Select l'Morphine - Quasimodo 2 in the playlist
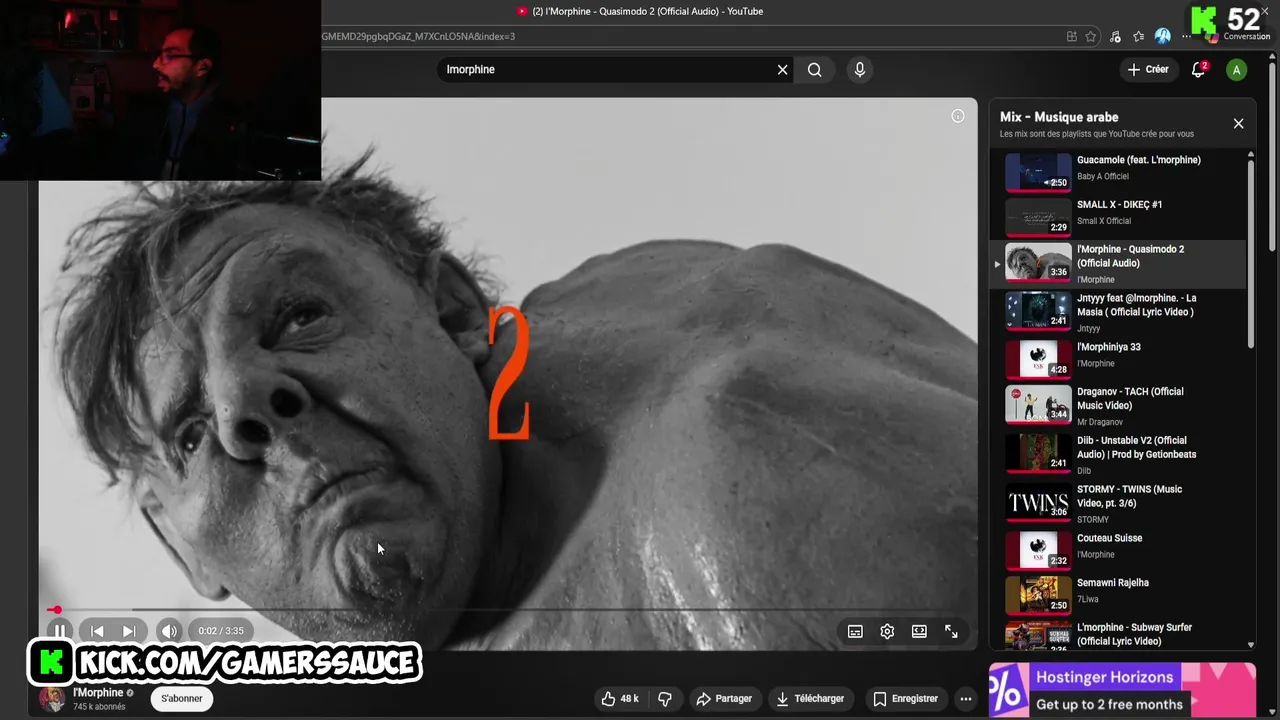The width and height of the screenshot is (1280, 720). 1120,263
